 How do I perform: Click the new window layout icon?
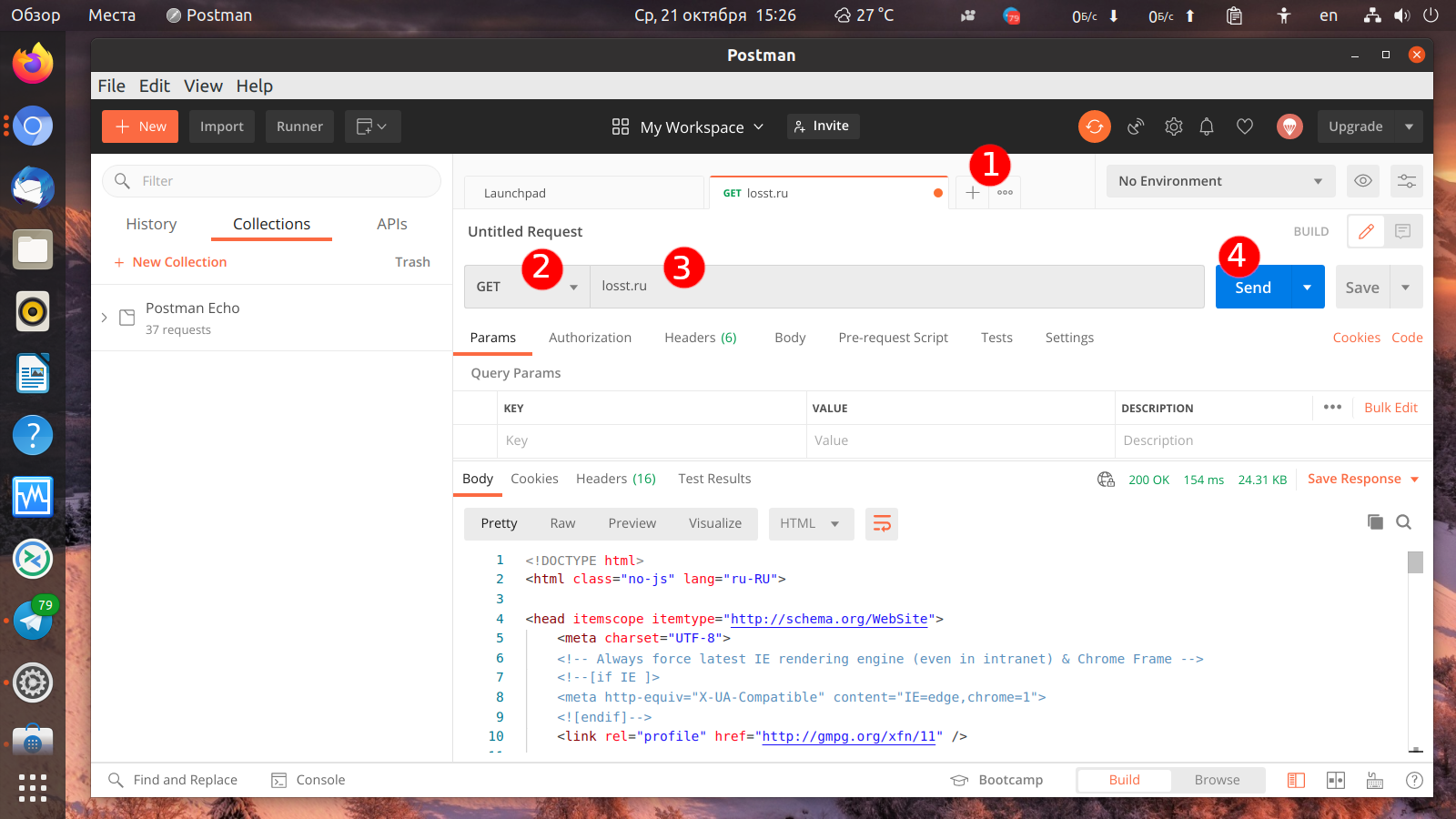point(372,126)
